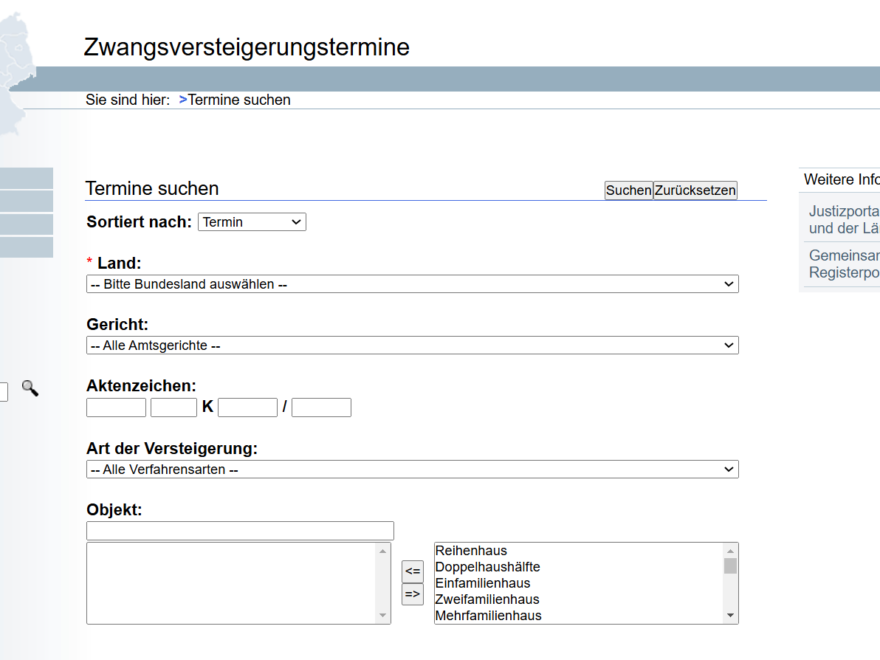
Task: Open the Gericht Amtsgerichte dropdown
Action: [x=412, y=345]
